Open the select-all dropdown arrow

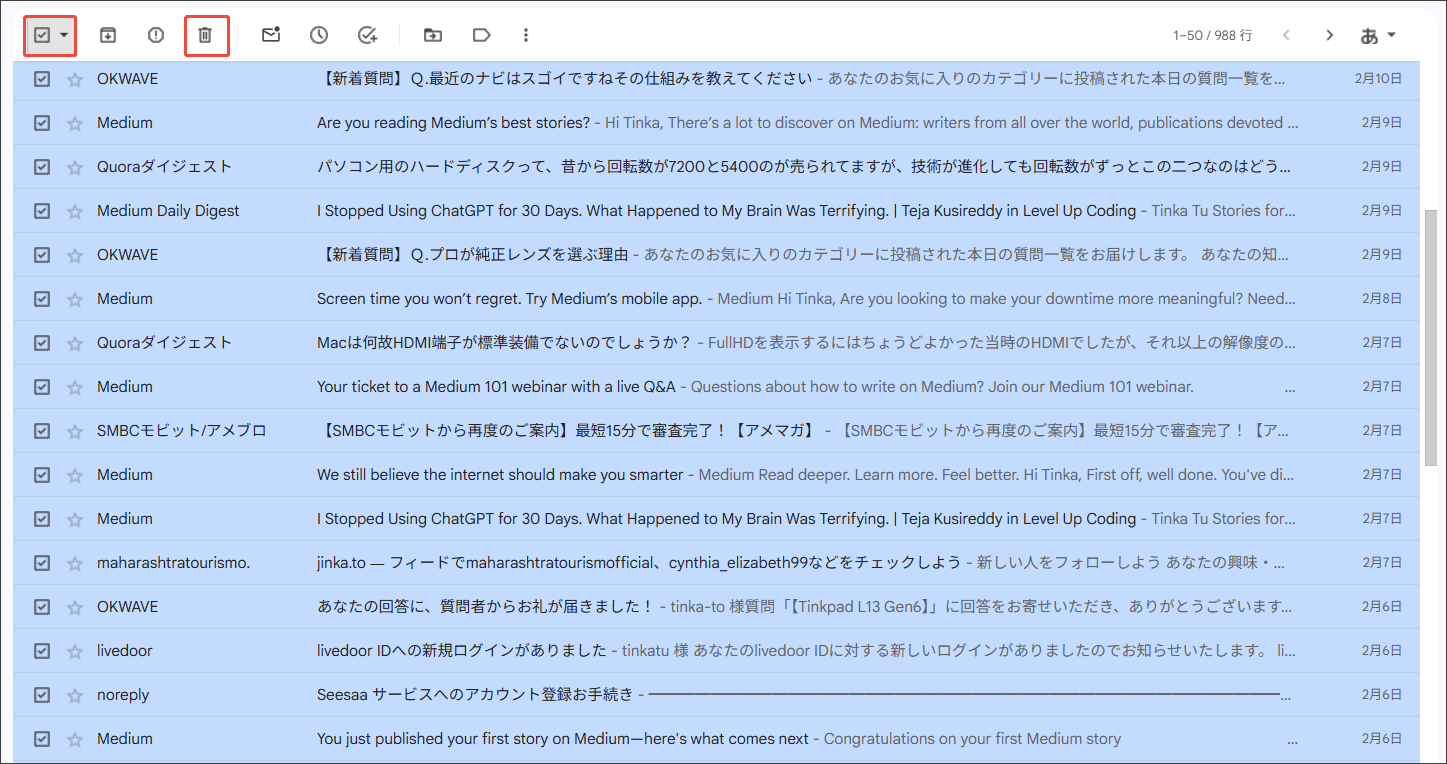tap(62, 34)
